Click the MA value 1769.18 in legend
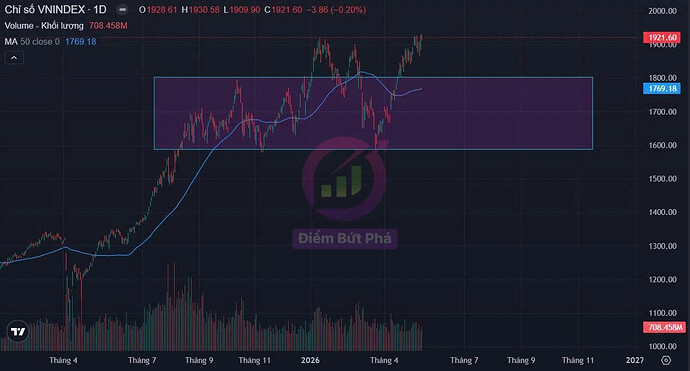This screenshot has height=371, width=690. pyautogui.click(x=81, y=41)
